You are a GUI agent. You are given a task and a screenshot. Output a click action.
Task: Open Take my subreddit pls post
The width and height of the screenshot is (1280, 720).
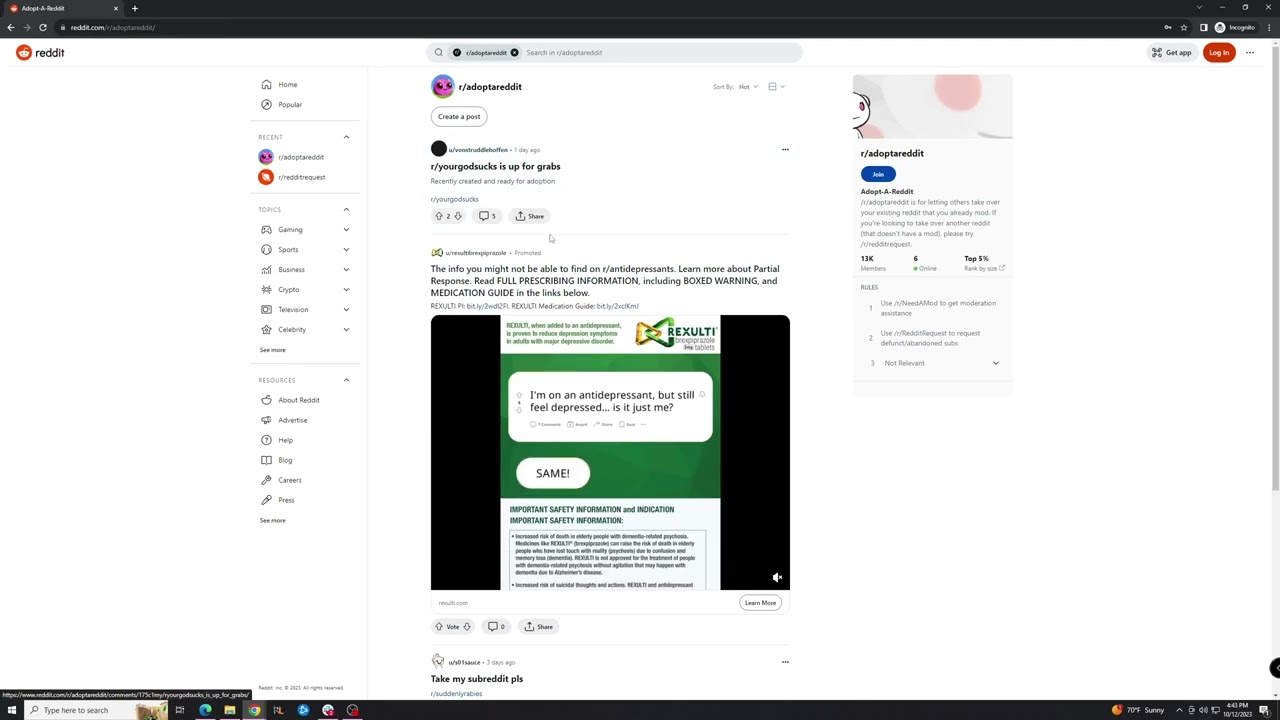click(x=477, y=679)
